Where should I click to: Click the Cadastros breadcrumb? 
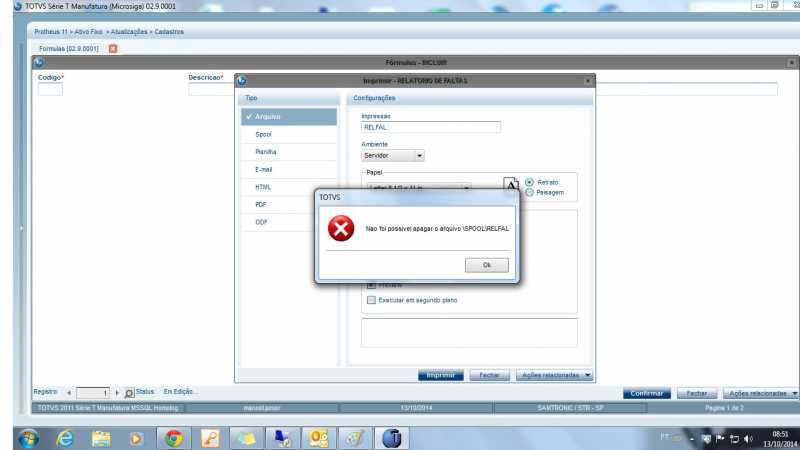[x=169, y=32]
